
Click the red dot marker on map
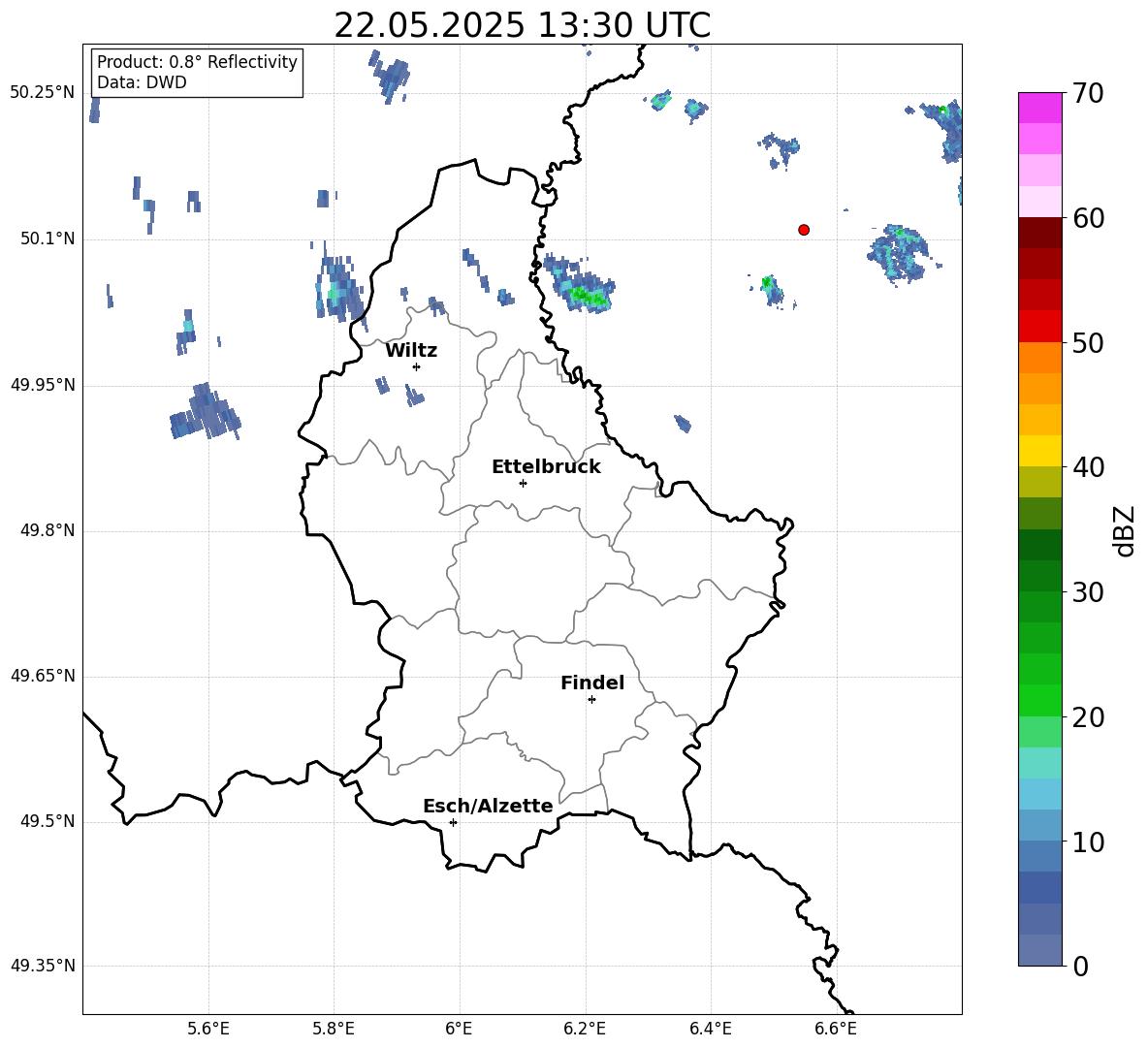point(804,230)
